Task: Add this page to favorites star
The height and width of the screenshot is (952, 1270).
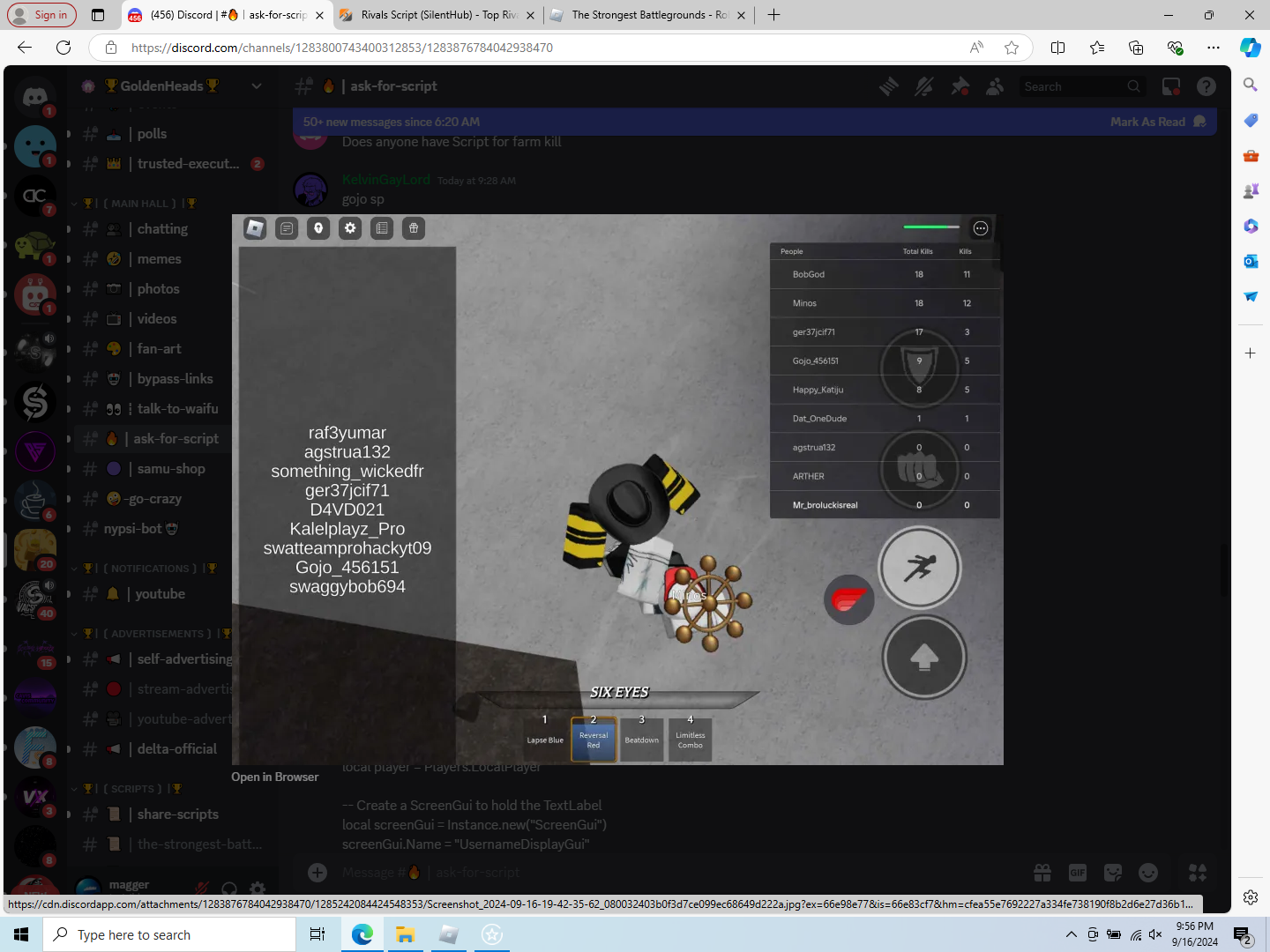Action: point(1012,48)
